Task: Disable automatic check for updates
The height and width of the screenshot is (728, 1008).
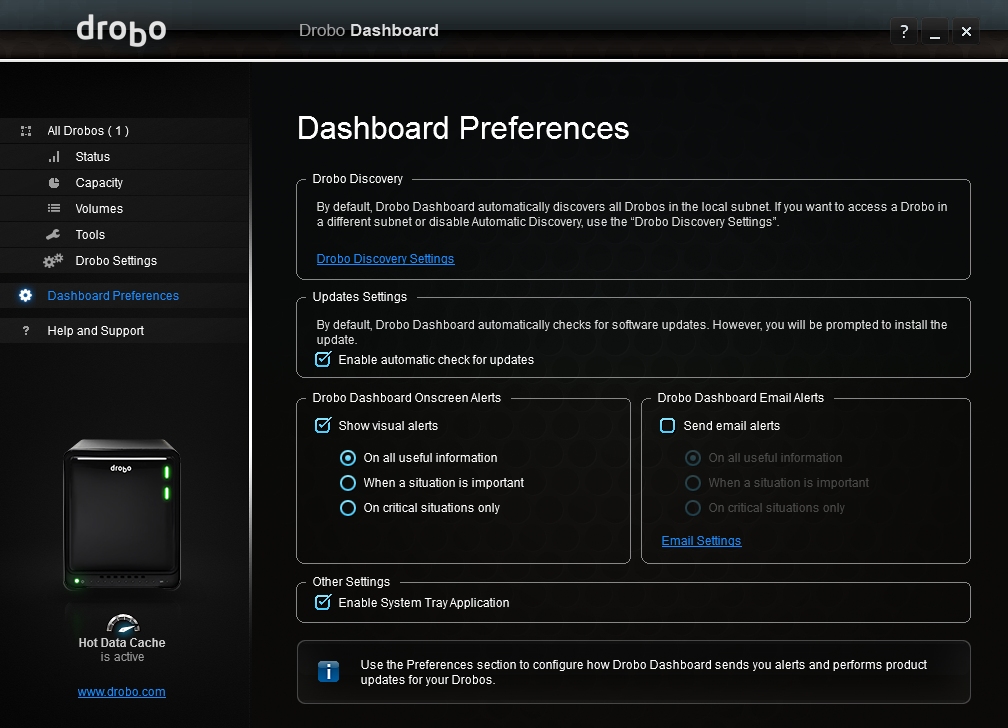Action: point(323,360)
